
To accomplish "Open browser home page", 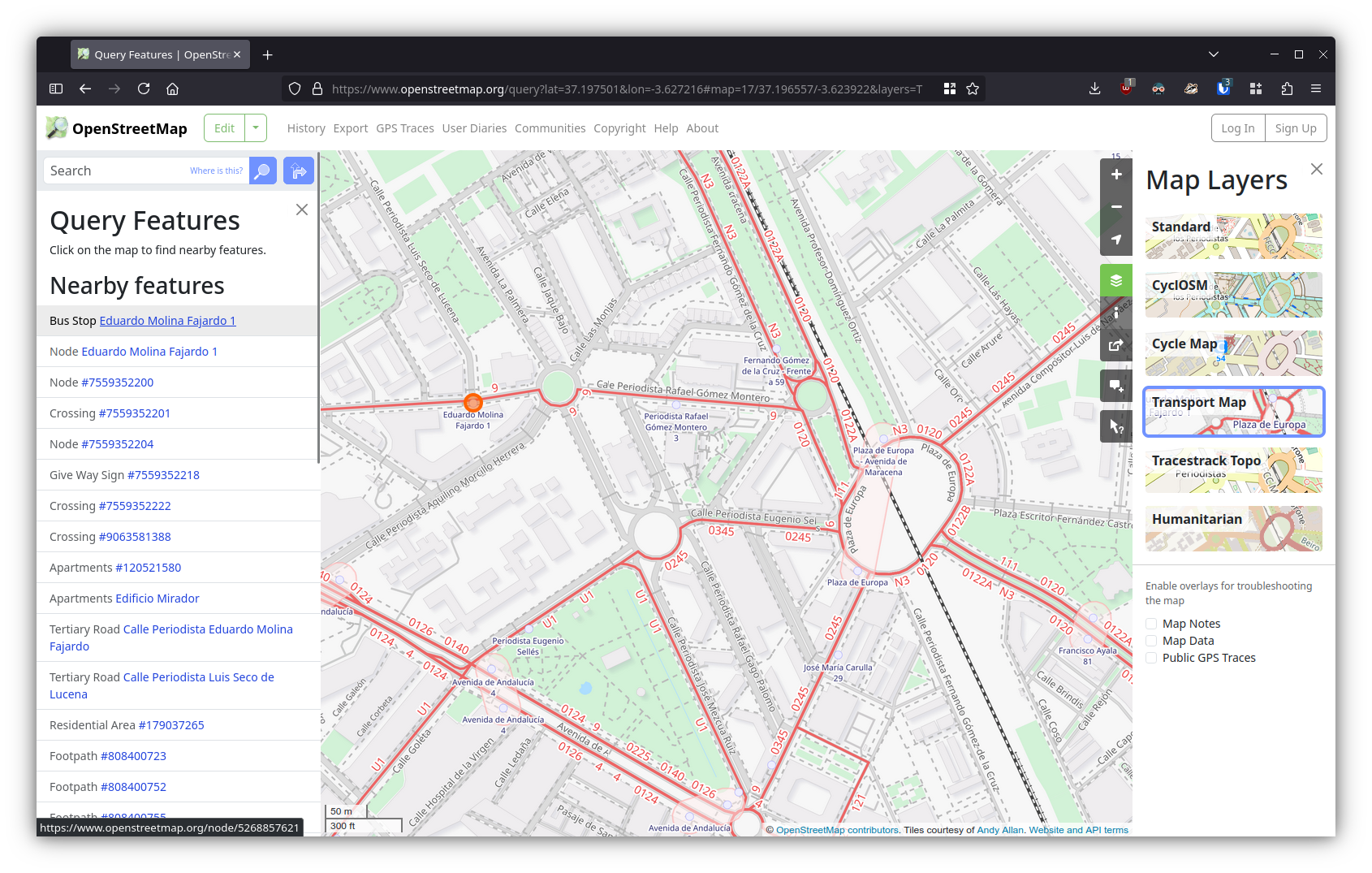I will [x=173, y=89].
